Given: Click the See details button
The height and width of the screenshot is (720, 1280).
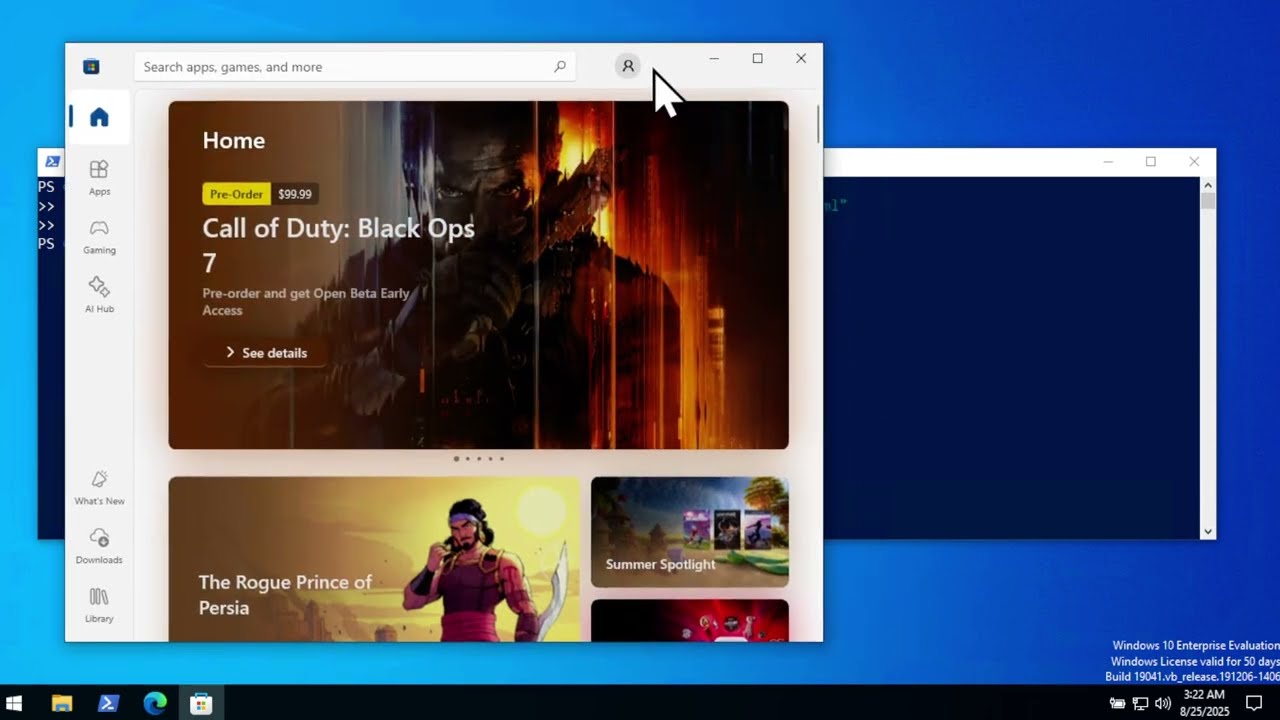Looking at the screenshot, I should pos(266,353).
